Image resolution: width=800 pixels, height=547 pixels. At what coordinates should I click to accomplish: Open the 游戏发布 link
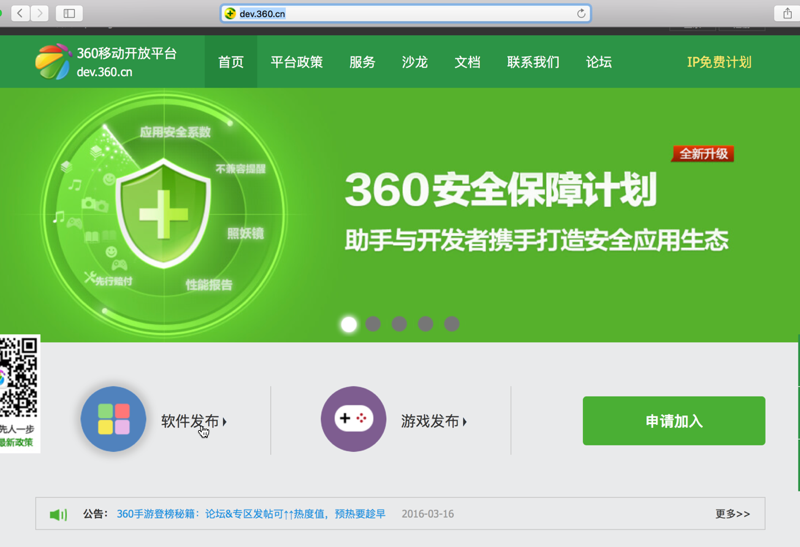coord(434,421)
